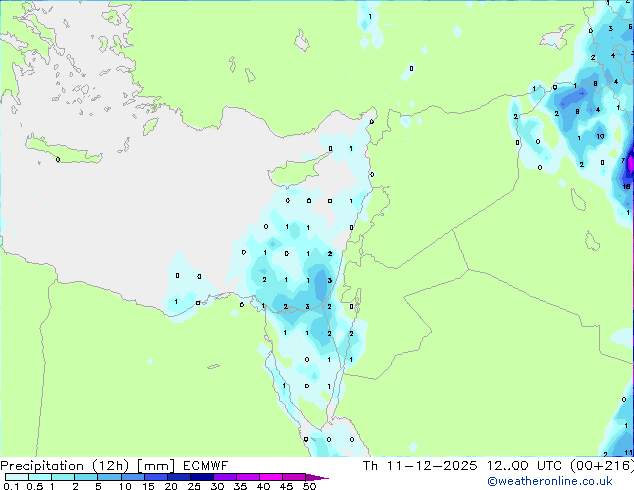Click the '50' legend scale label
The width and height of the screenshot is (634, 490).
point(310,486)
